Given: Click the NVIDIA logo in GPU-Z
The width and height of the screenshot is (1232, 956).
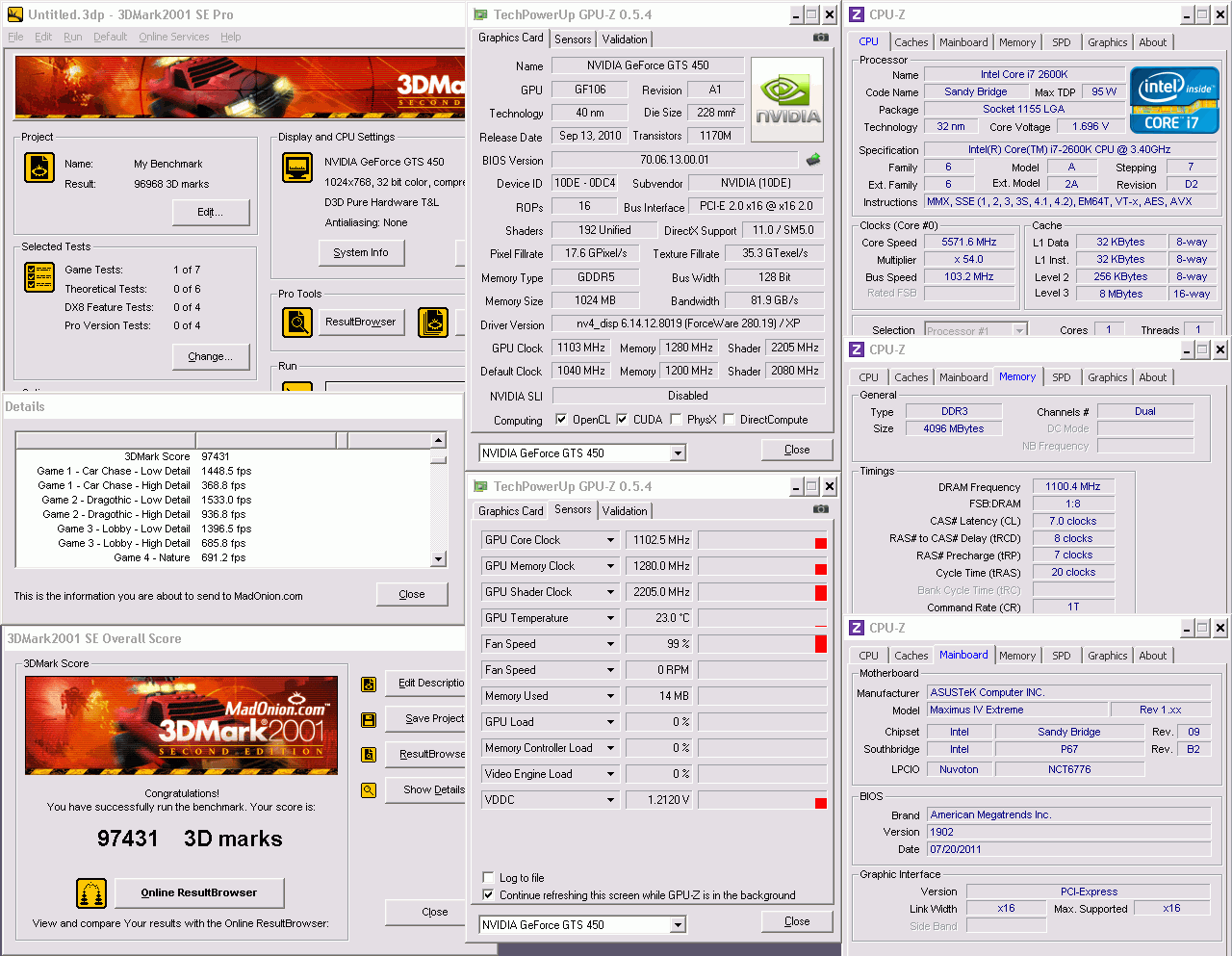Looking at the screenshot, I should click(787, 99).
